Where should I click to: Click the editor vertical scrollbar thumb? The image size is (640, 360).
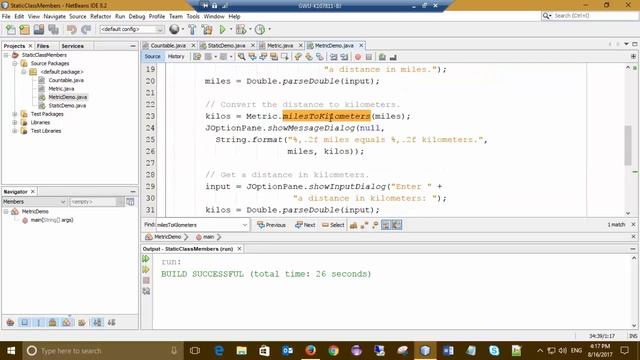[628, 145]
